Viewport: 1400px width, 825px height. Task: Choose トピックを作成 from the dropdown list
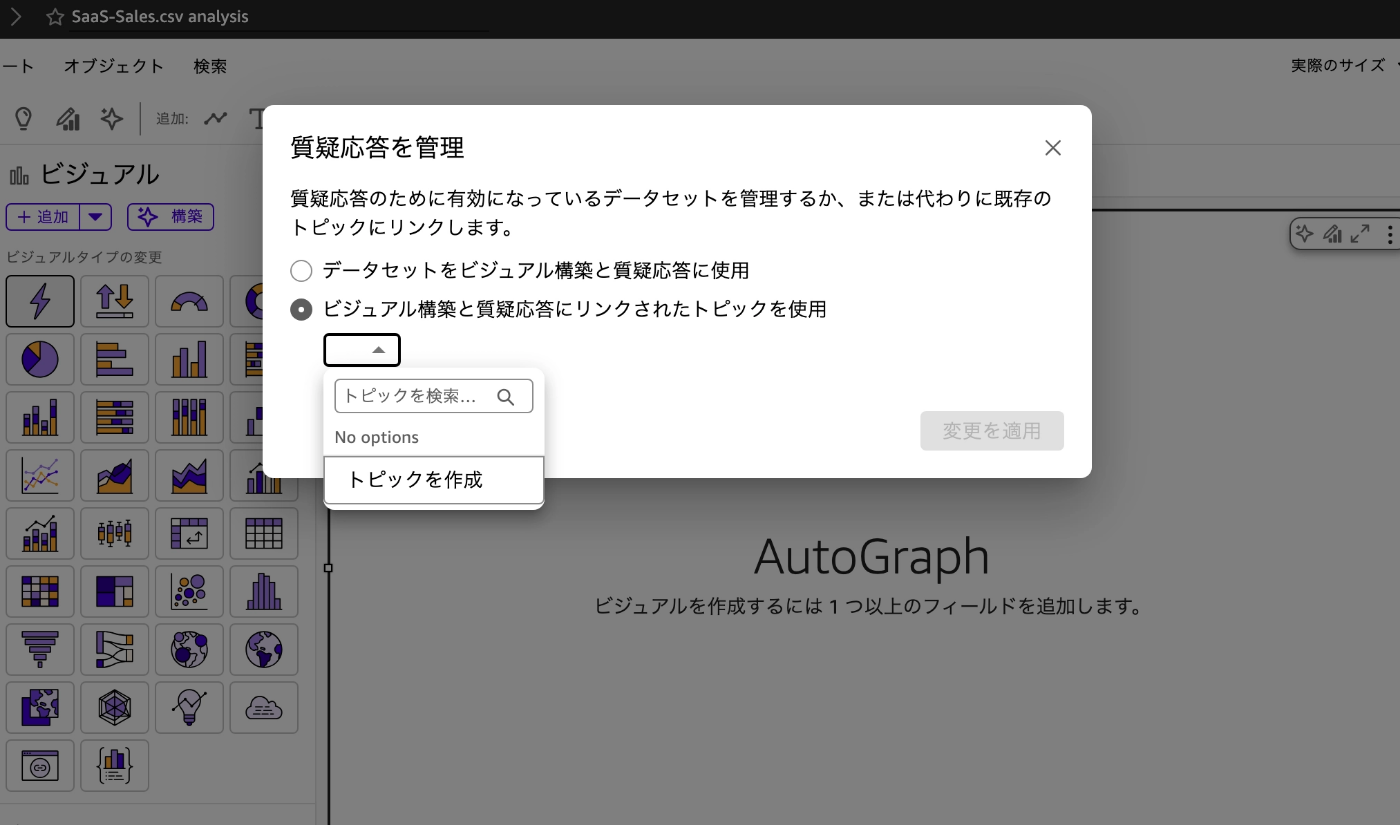click(434, 480)
